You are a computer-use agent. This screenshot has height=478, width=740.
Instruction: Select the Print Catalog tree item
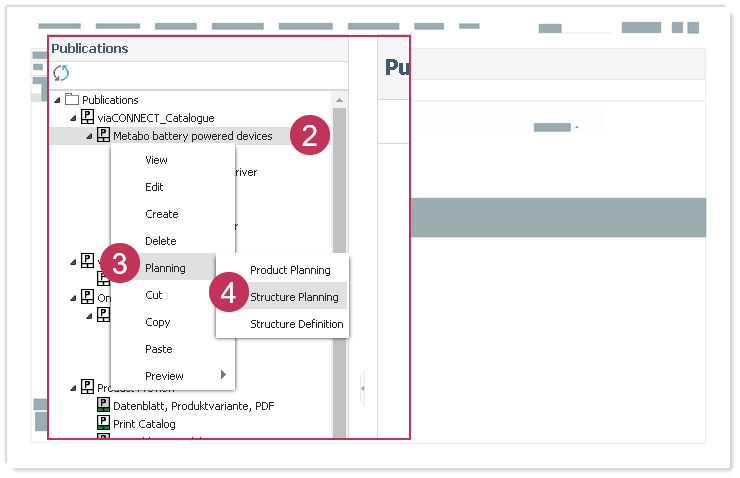[144, 424]
